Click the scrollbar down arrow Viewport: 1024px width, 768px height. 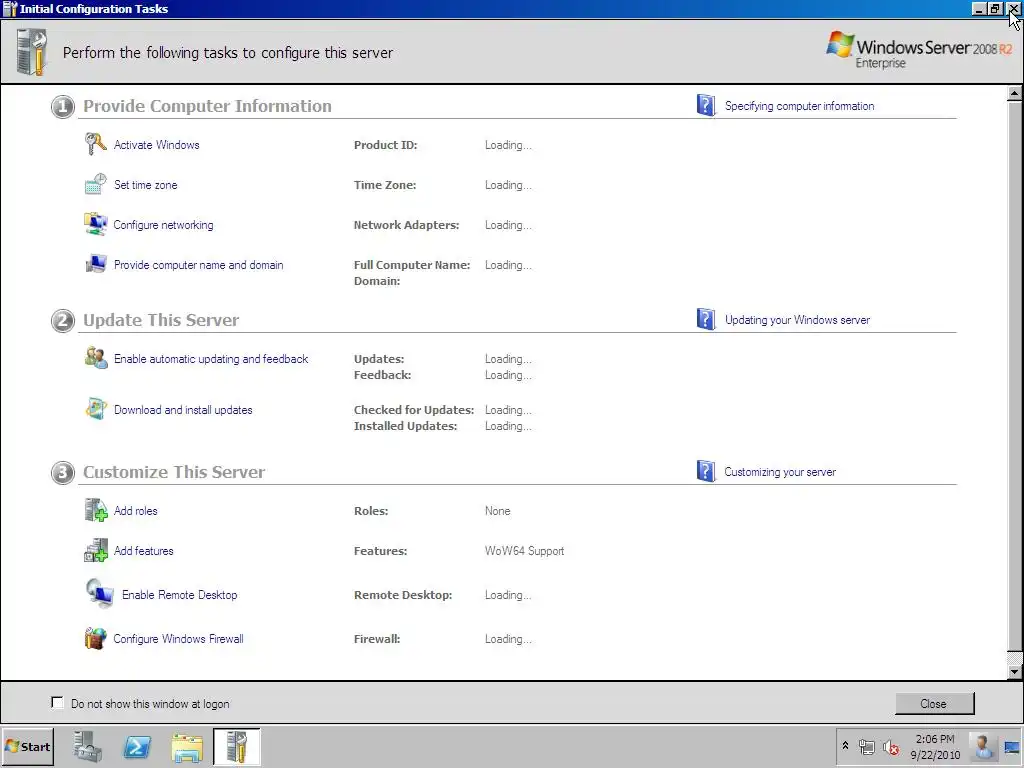pos(1014,671)
